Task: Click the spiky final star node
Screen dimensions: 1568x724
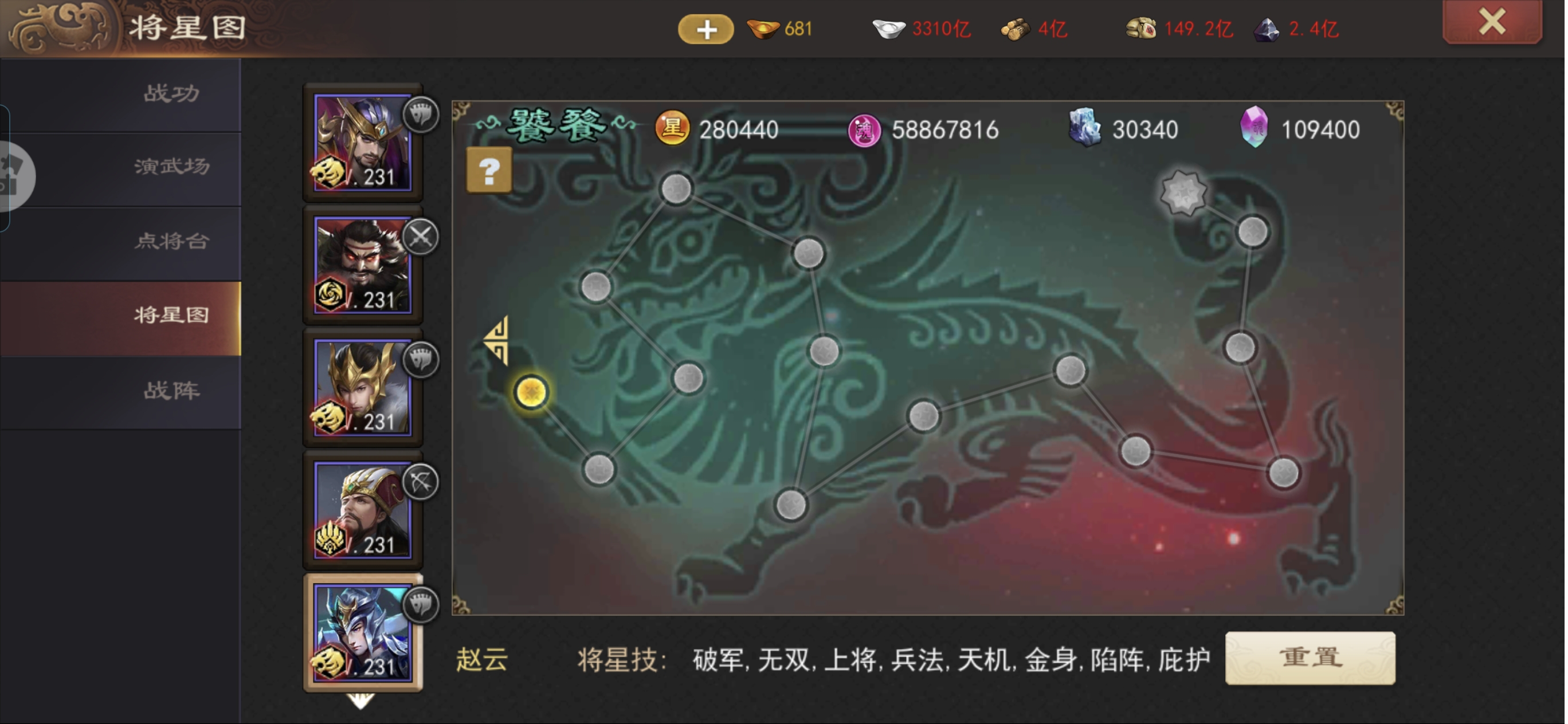Action: pyautogui.click(x=1183, y=193)
